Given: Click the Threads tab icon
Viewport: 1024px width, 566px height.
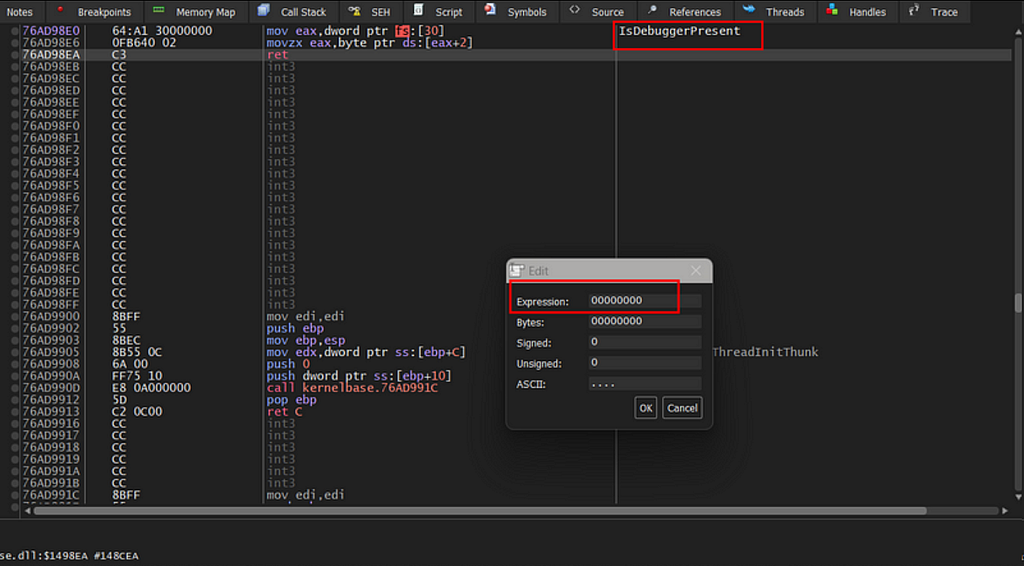Looking at the screenshot, I should click(750, 9).
